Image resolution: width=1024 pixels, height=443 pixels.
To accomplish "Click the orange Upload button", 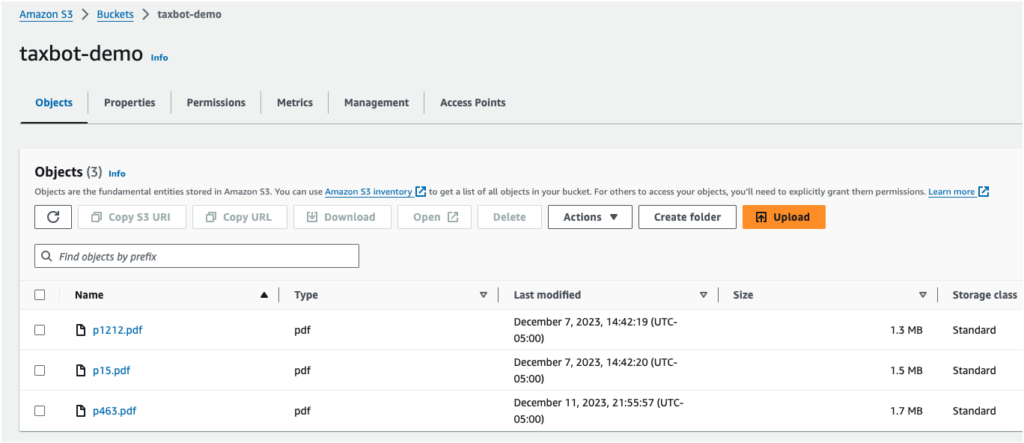I will [784, 217].
